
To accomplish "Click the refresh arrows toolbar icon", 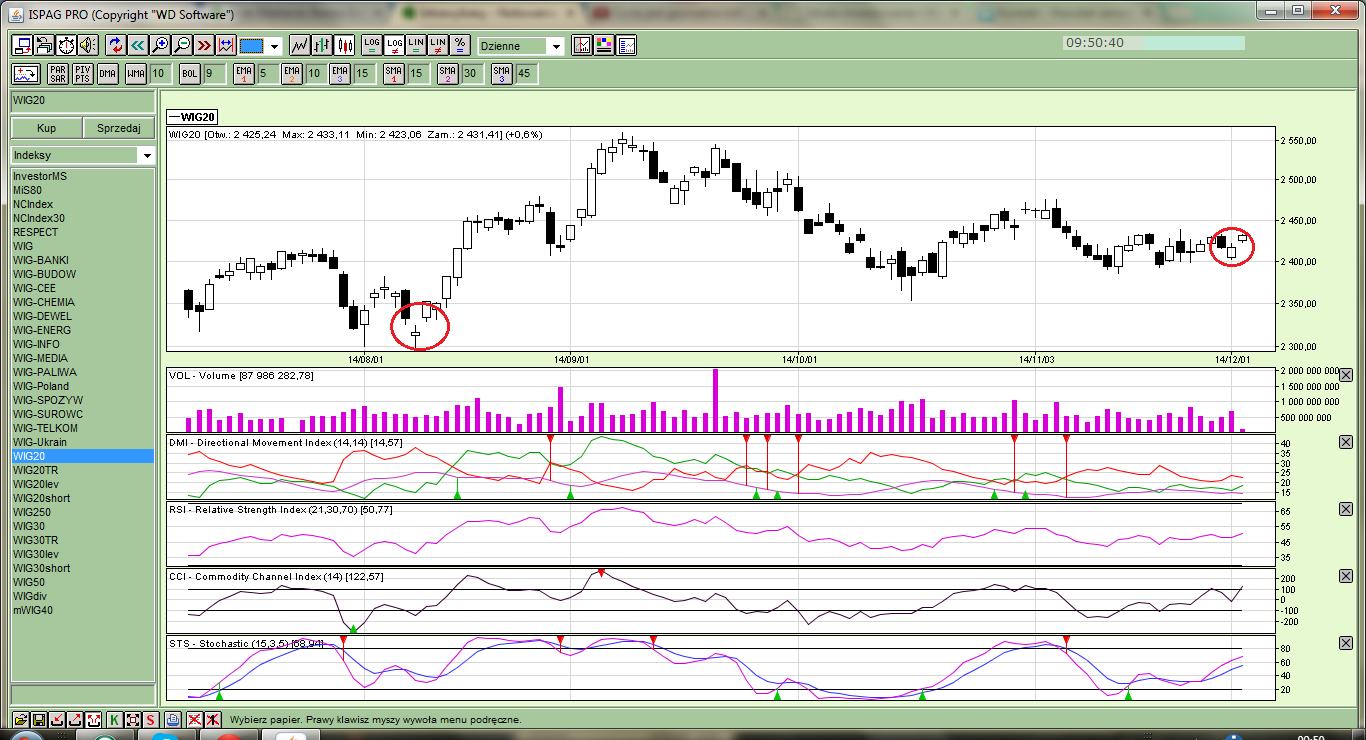I will (115, 45).
